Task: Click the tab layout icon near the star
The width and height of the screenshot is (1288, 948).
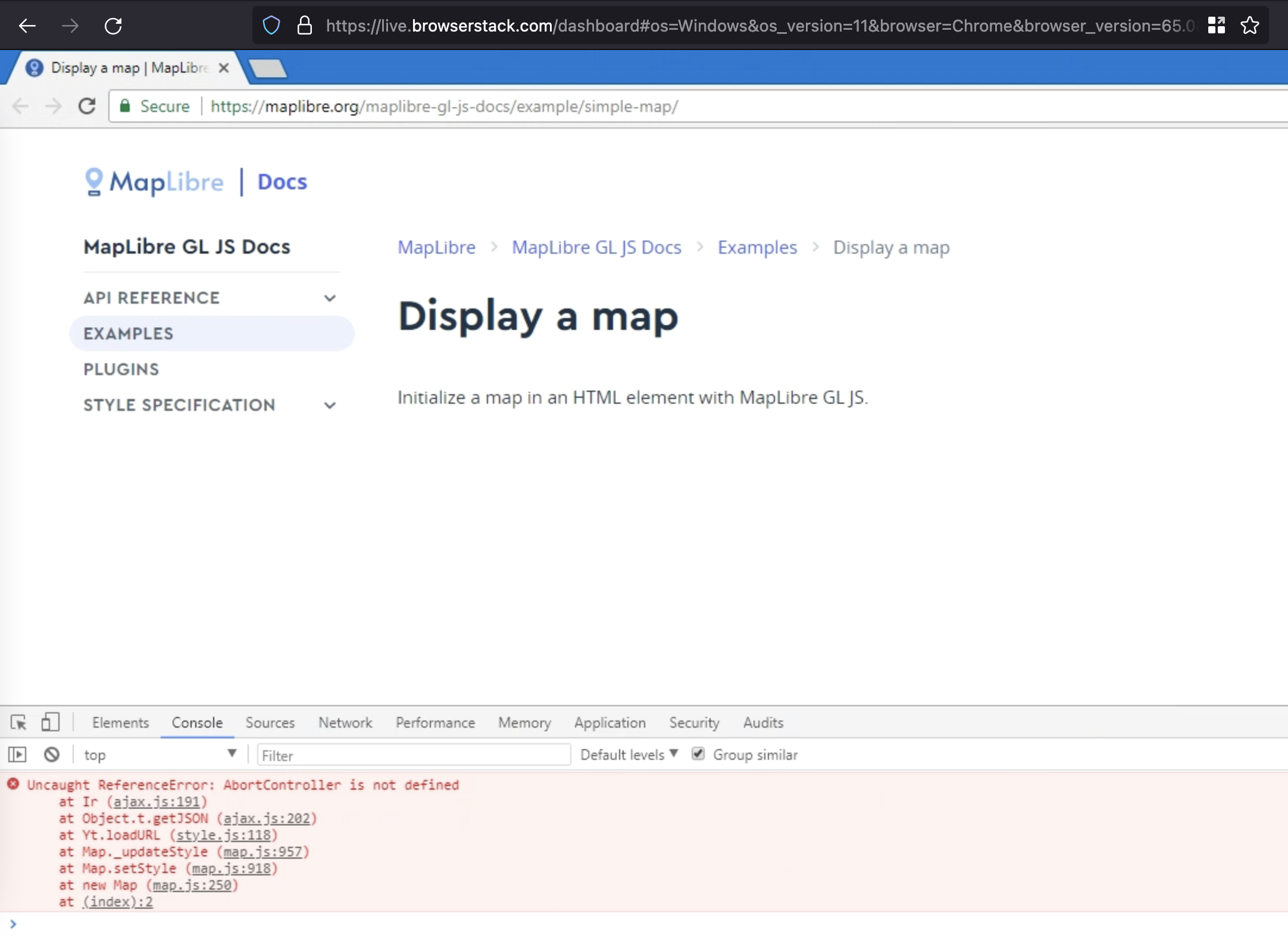Action: pyautogui.click(x=1216, y=25)
